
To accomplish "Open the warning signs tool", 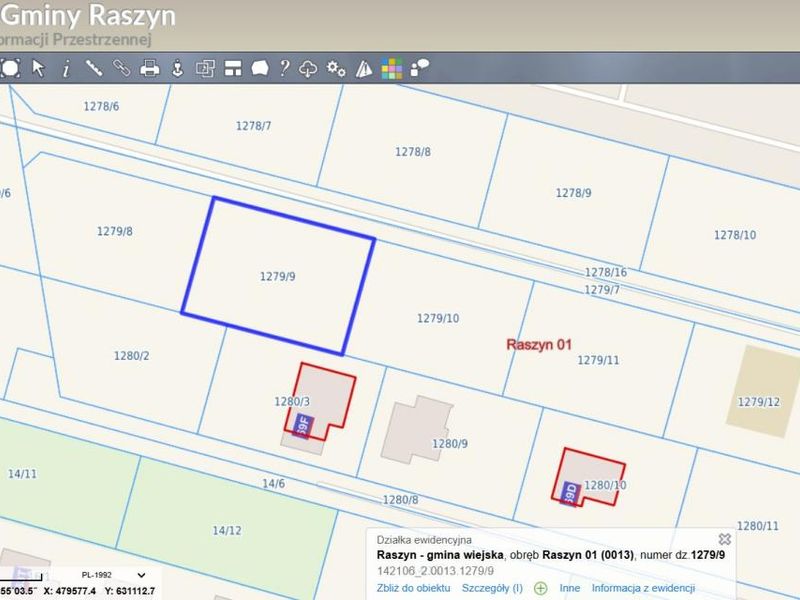I will pos(364,68).
